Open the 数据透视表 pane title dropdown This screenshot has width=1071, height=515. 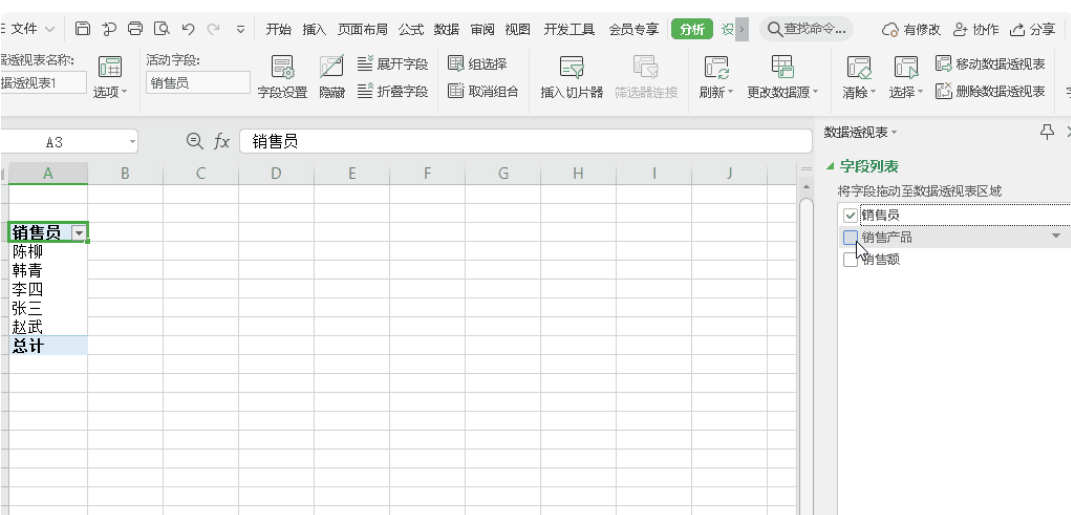pyautogui.click(x=895, y=133)
